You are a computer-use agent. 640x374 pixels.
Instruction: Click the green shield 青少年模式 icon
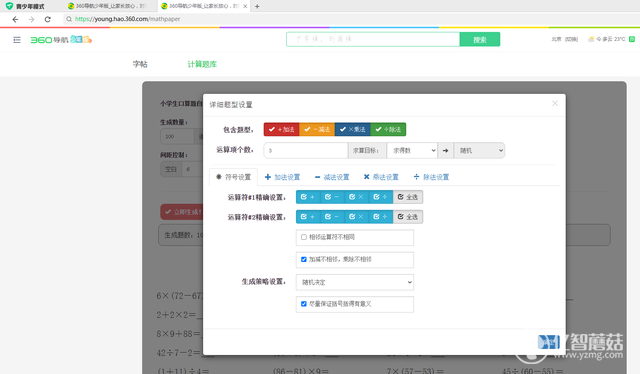click(x=9, y=6)
